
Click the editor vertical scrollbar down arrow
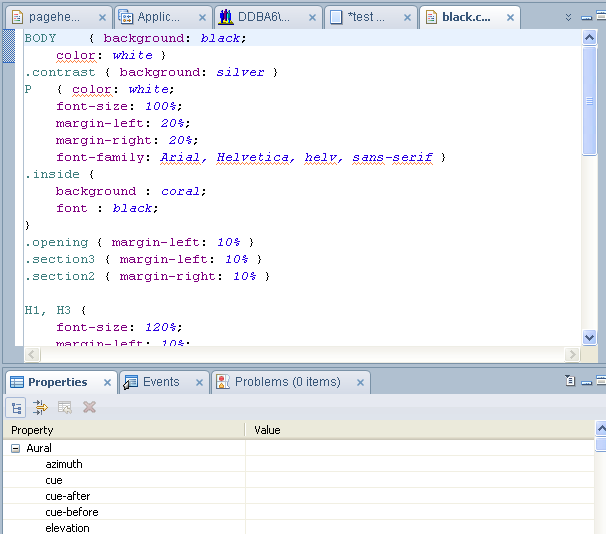coord(590,338)
